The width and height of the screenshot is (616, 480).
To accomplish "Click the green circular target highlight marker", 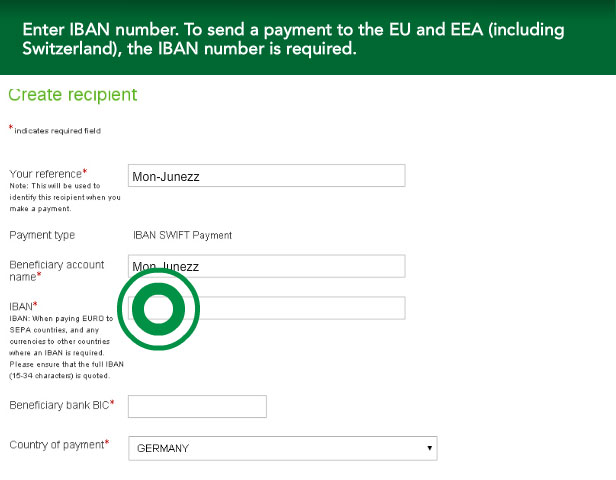I will [x=158, y=309].
